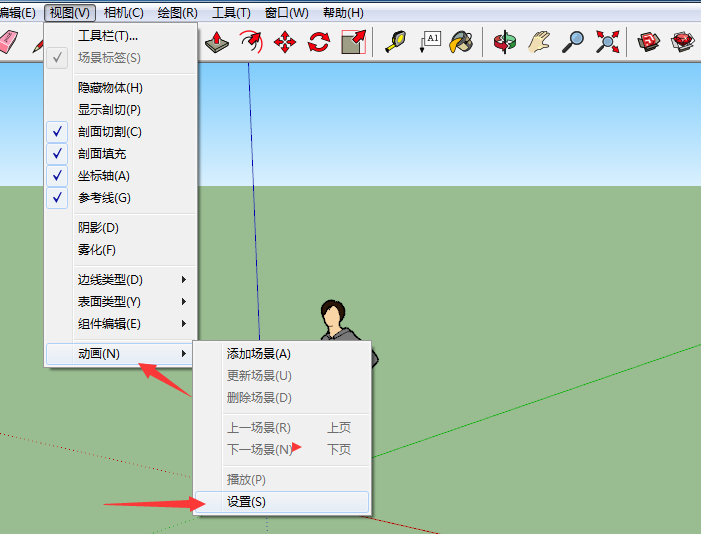Uncheck 剖面填充 in the view menu
Image resolution: width=701 pixels, height=534 pixels.
tap(121, 154)
